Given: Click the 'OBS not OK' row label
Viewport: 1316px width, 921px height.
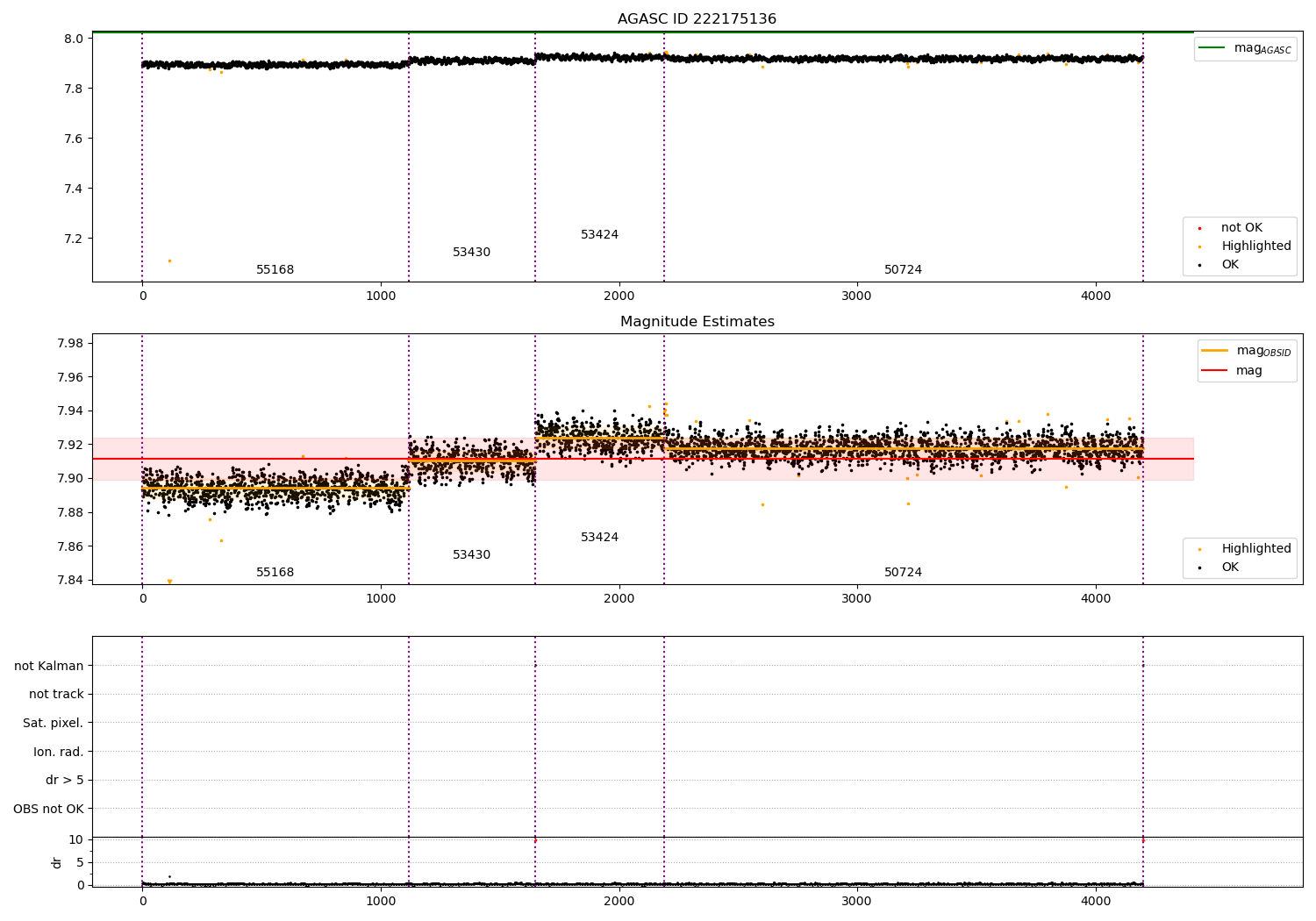Looking at the screenshot, I should [48, 809].
